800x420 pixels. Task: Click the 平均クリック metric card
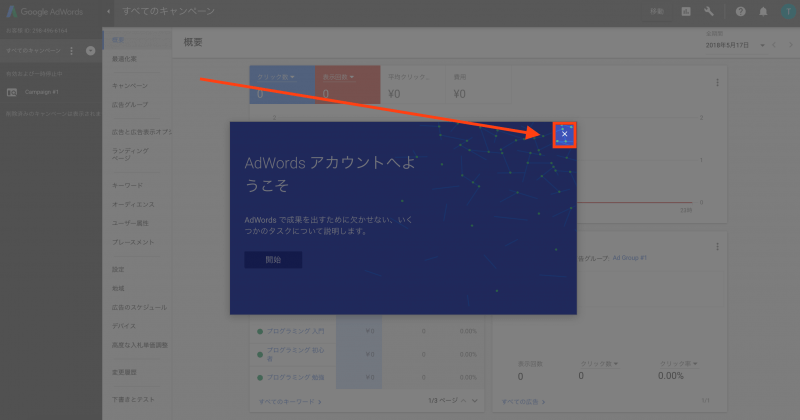[413, 85]
